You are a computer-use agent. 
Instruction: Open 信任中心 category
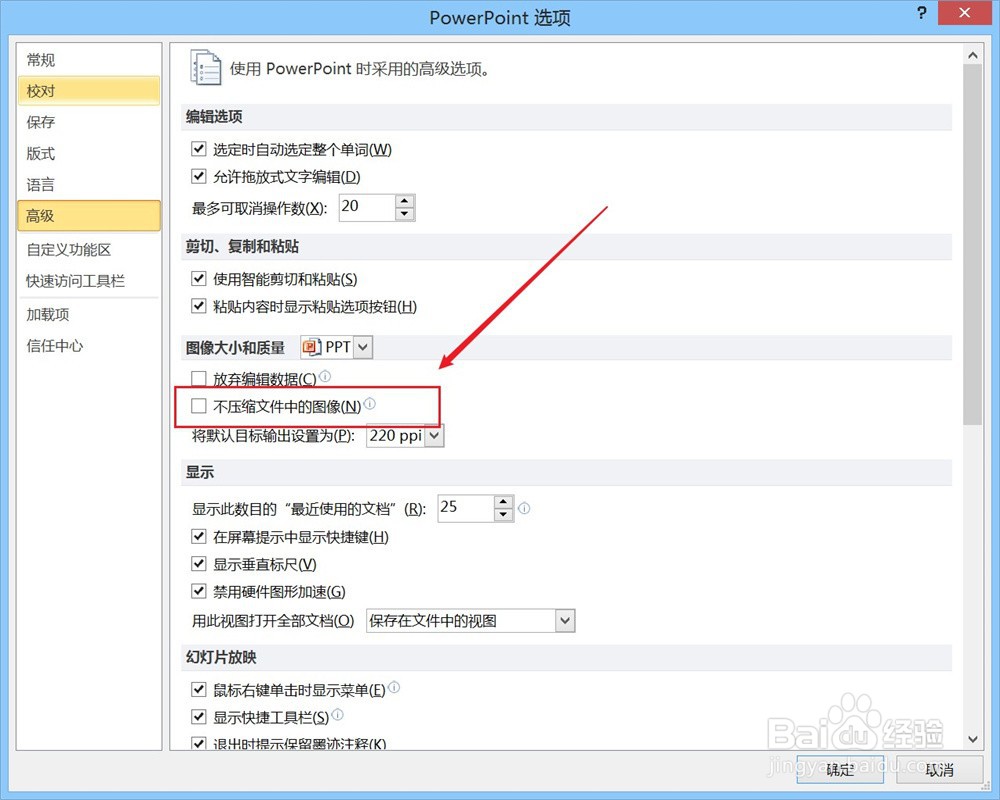coord(89,346)
